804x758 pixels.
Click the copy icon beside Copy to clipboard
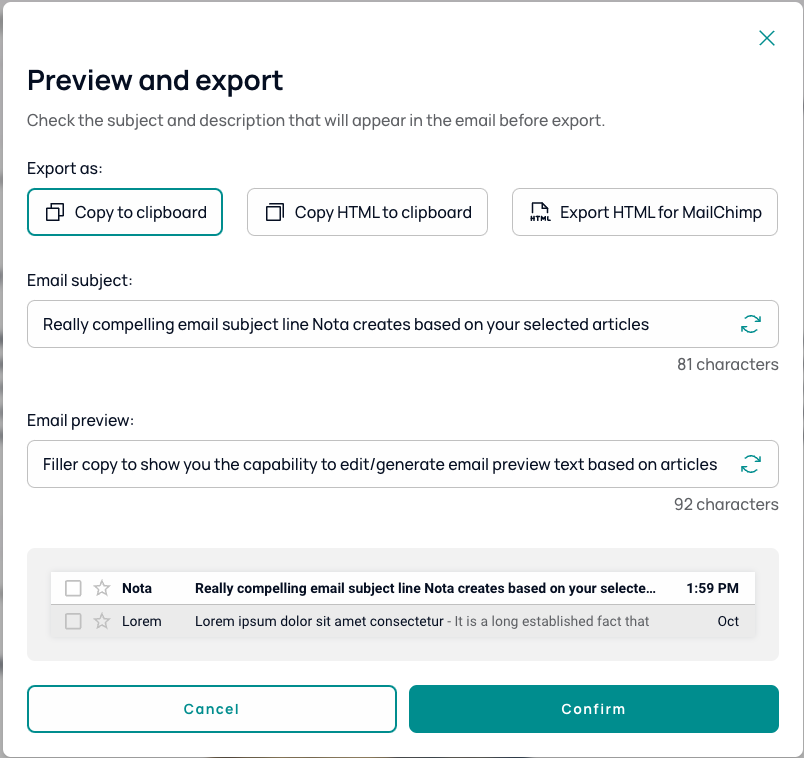click(x=55, y=212)
